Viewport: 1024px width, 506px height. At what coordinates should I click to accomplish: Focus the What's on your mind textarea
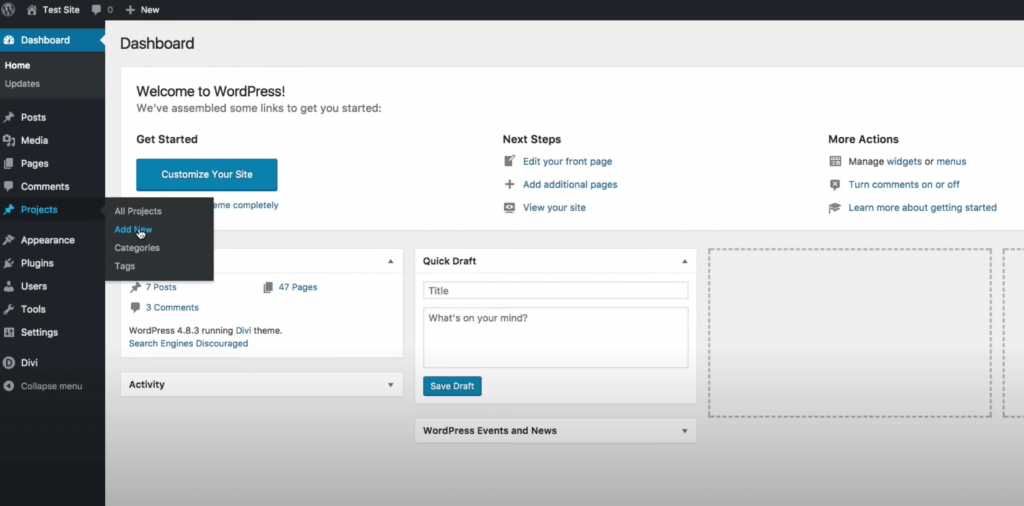tap(556, 338)
